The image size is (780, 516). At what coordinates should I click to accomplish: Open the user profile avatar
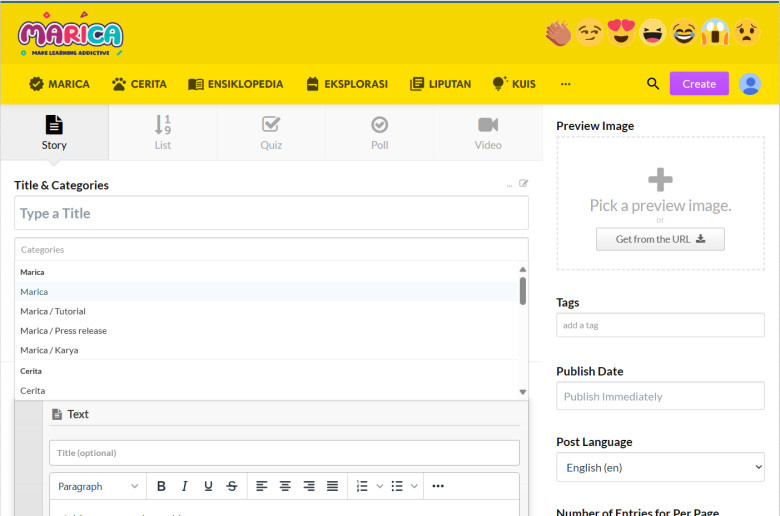(750, 84)
